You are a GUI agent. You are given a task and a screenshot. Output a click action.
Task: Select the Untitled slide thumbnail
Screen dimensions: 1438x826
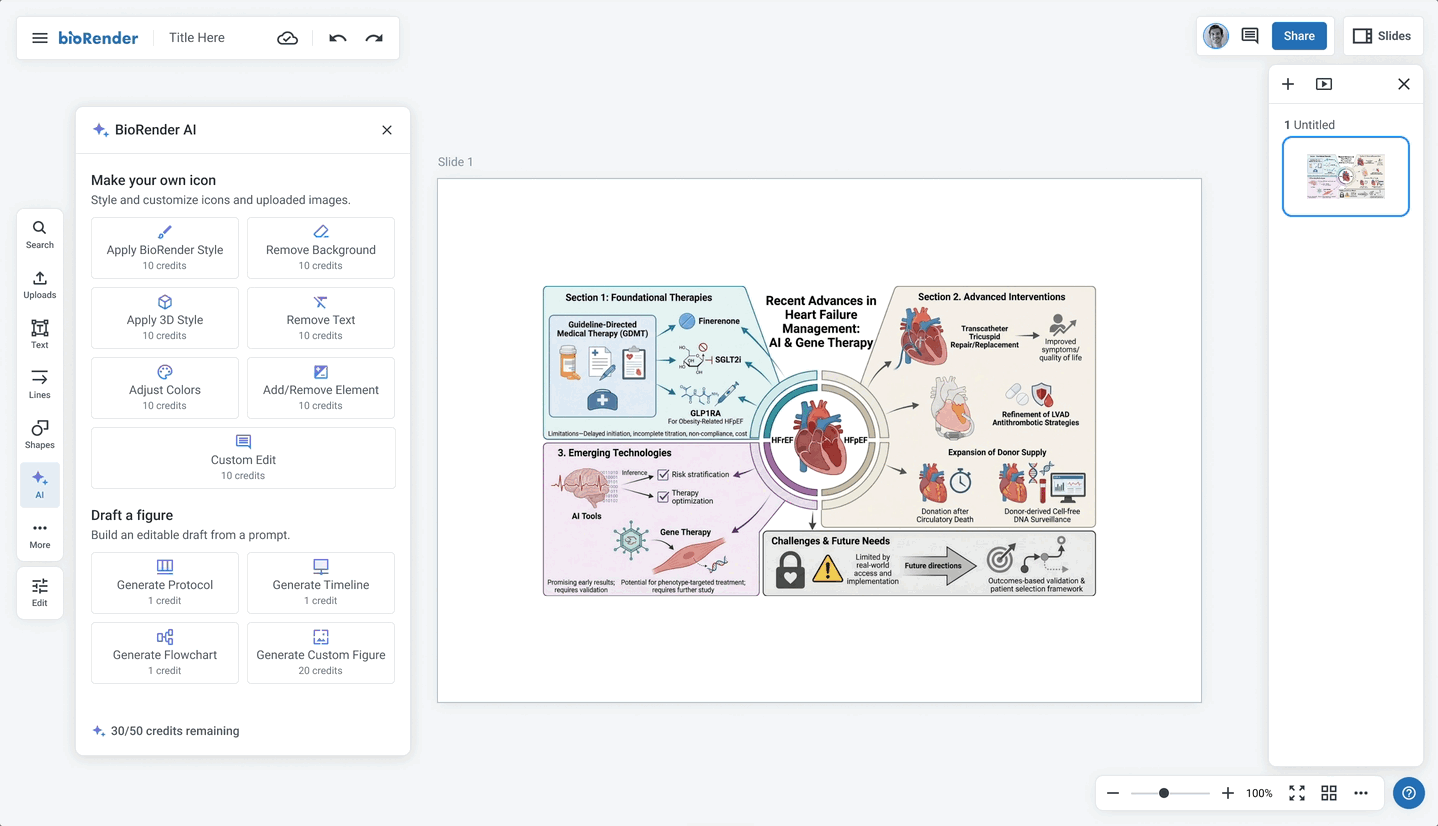click(x=1345, y=177)
